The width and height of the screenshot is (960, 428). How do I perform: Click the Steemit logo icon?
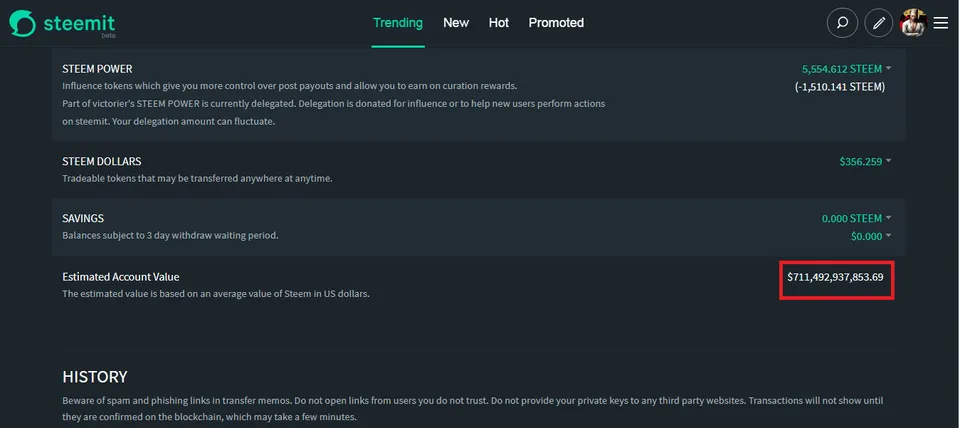point(23,23)
